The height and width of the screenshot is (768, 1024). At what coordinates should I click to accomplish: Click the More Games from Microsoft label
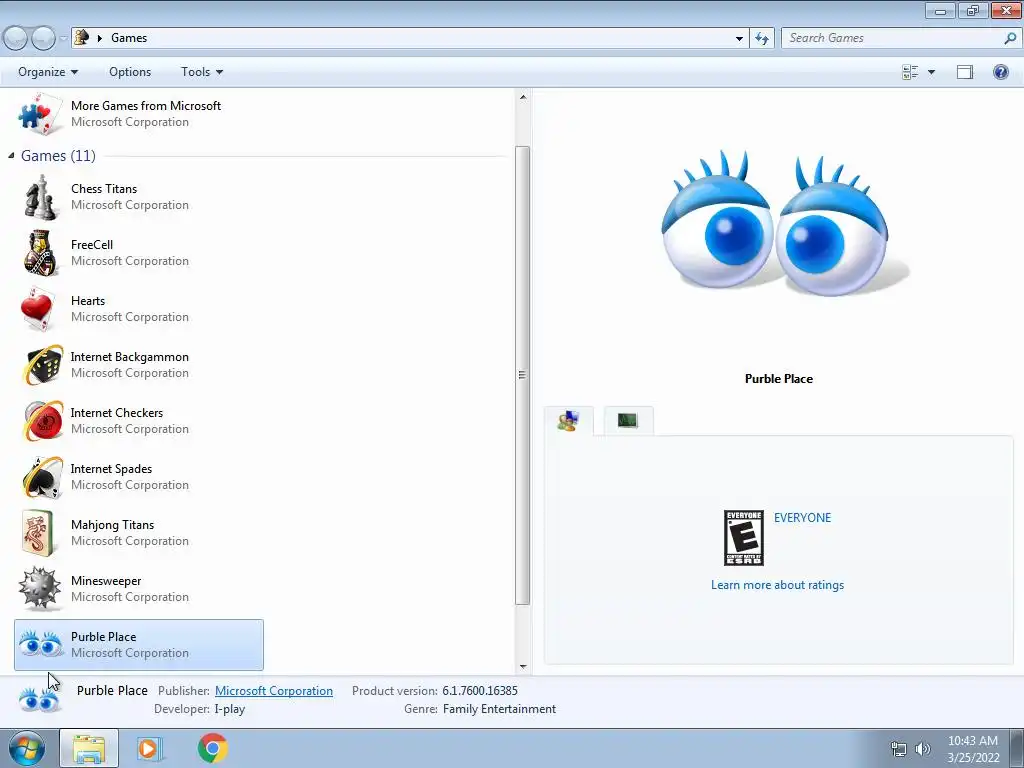[146, 106]
